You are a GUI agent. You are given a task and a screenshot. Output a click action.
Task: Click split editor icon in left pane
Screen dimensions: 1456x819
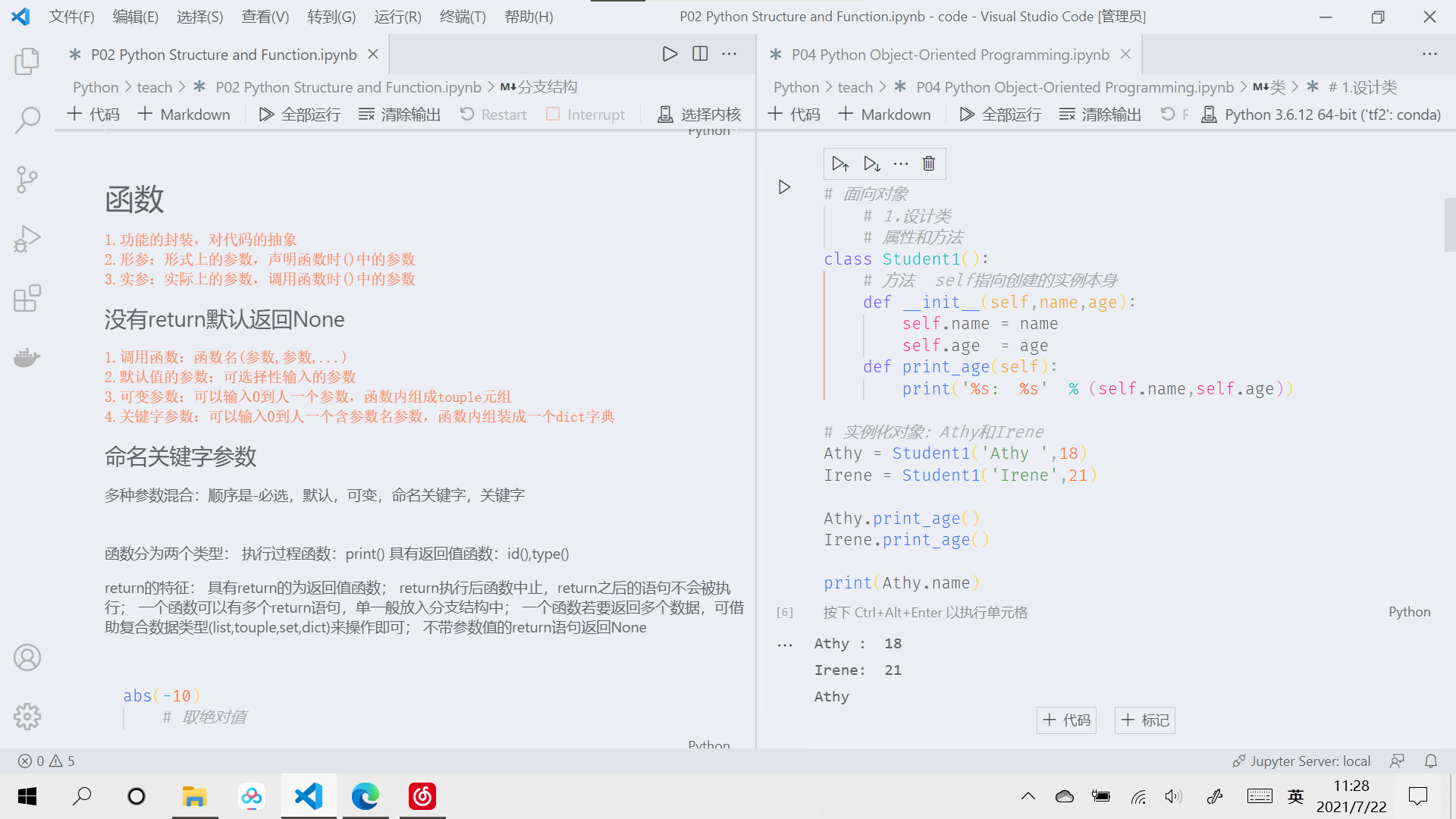pyautogui.click(x=700, y=54)
